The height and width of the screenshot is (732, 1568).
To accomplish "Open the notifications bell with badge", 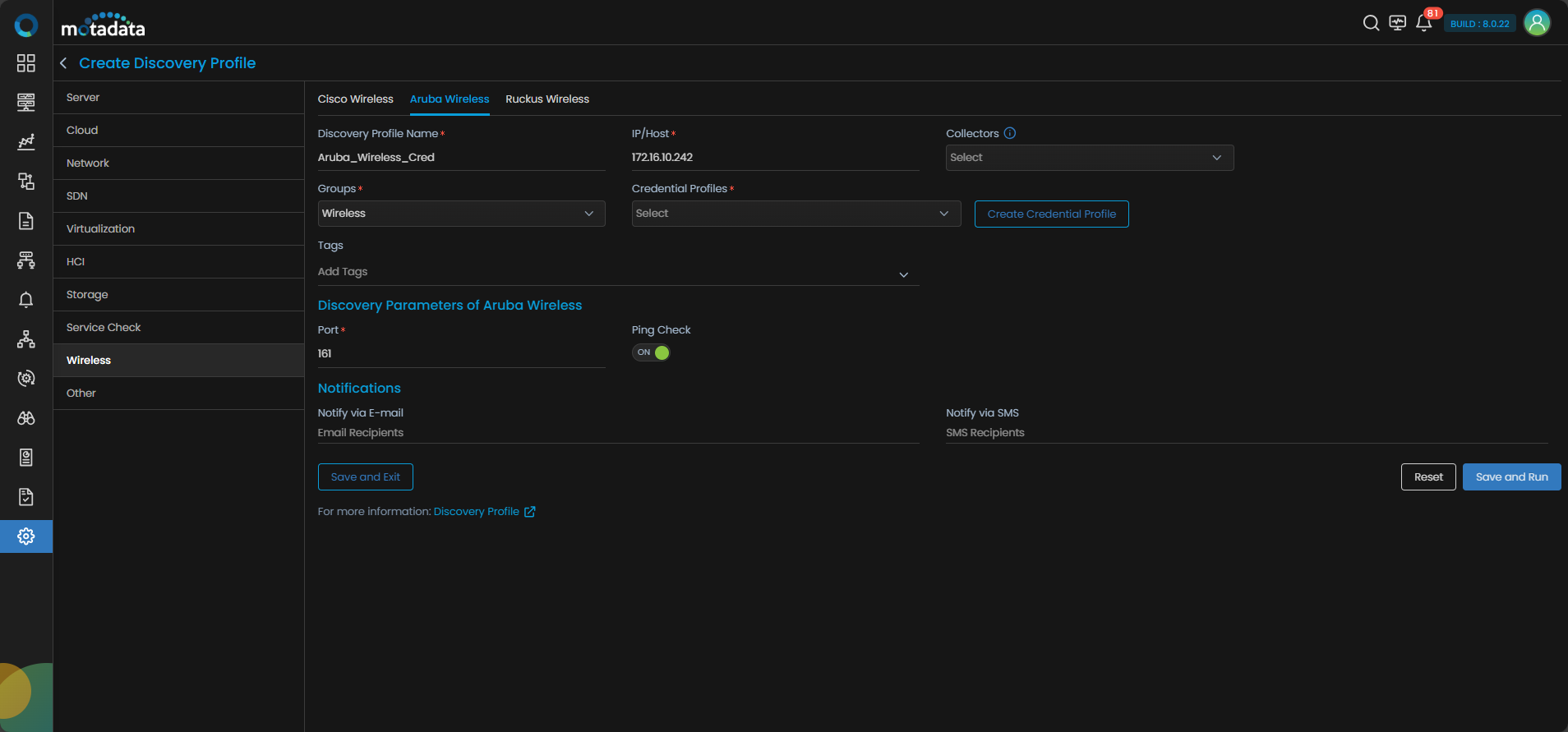I will pyautogui.click(x=1424, y=23).
